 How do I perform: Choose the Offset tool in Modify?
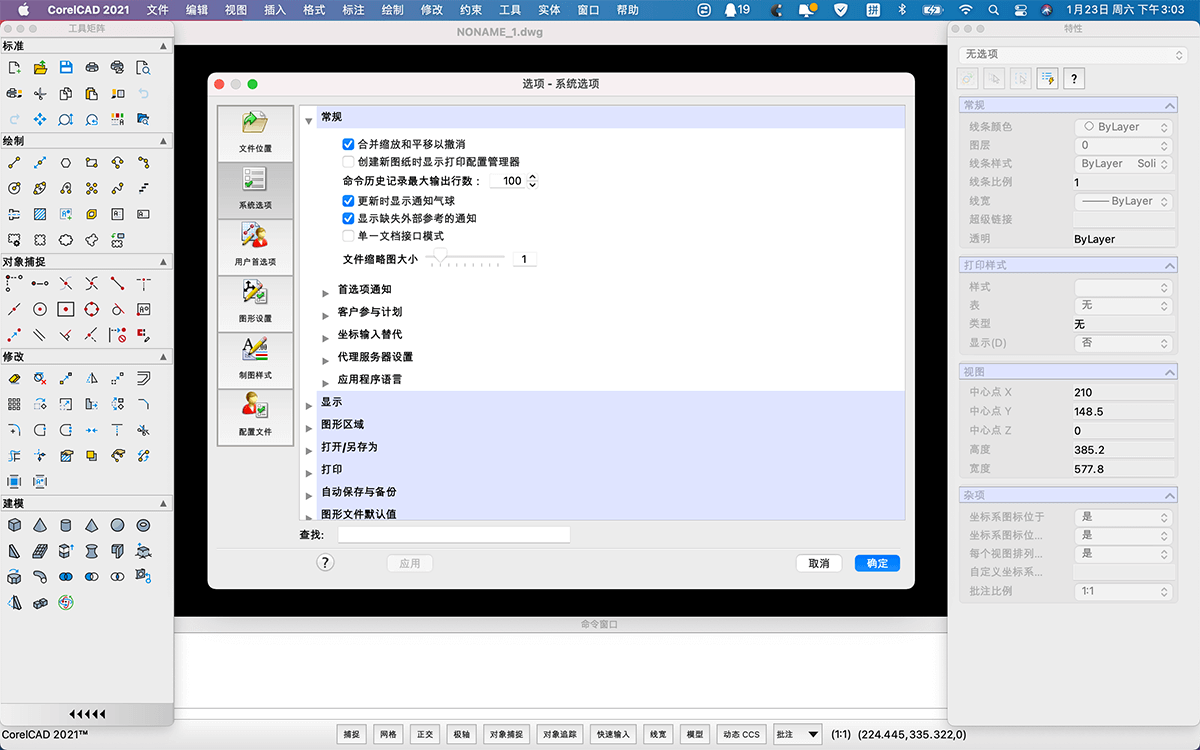click(144, 378)
